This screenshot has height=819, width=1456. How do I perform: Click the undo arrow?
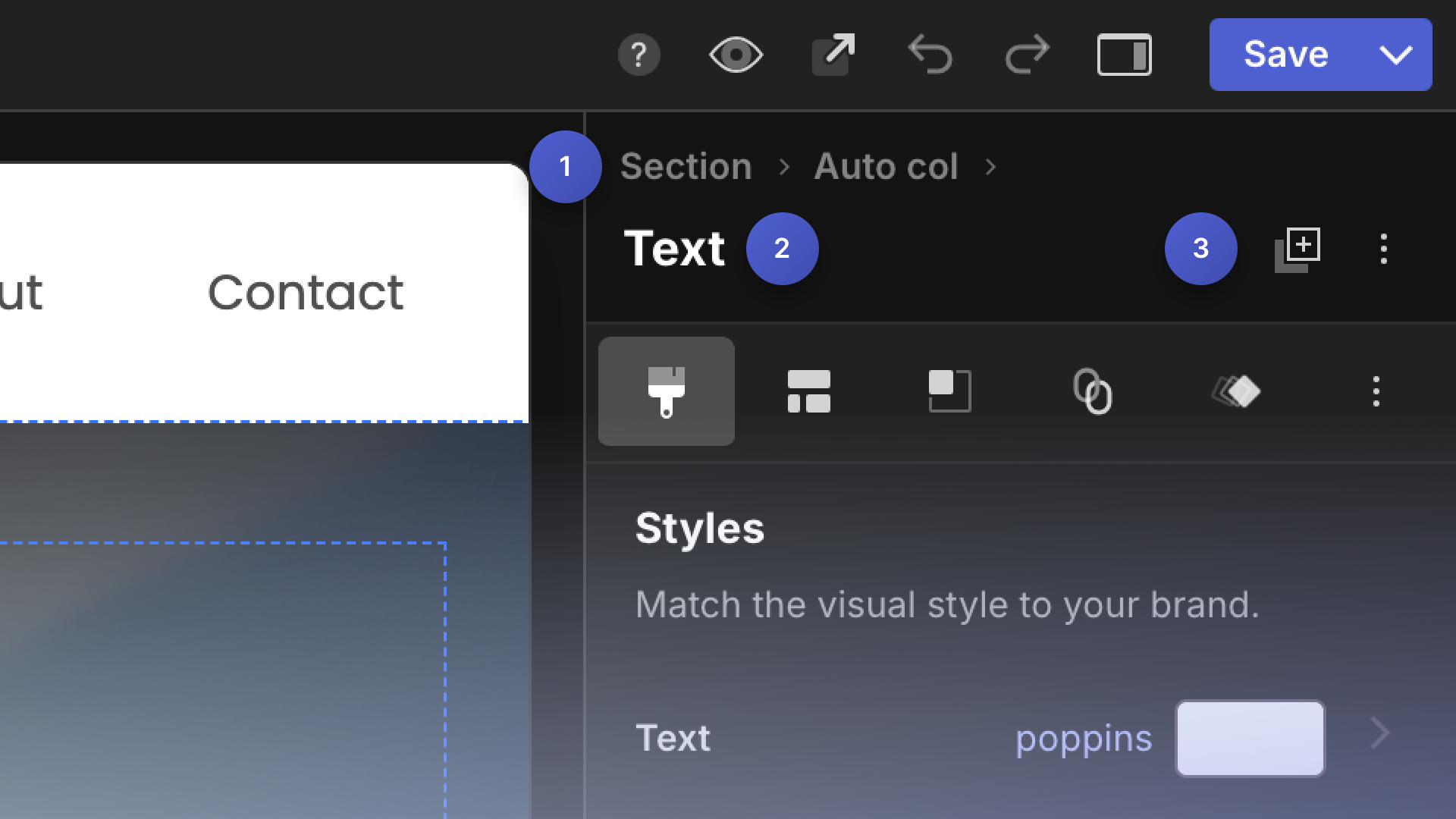pyautogui.click(x=930, y=54)
